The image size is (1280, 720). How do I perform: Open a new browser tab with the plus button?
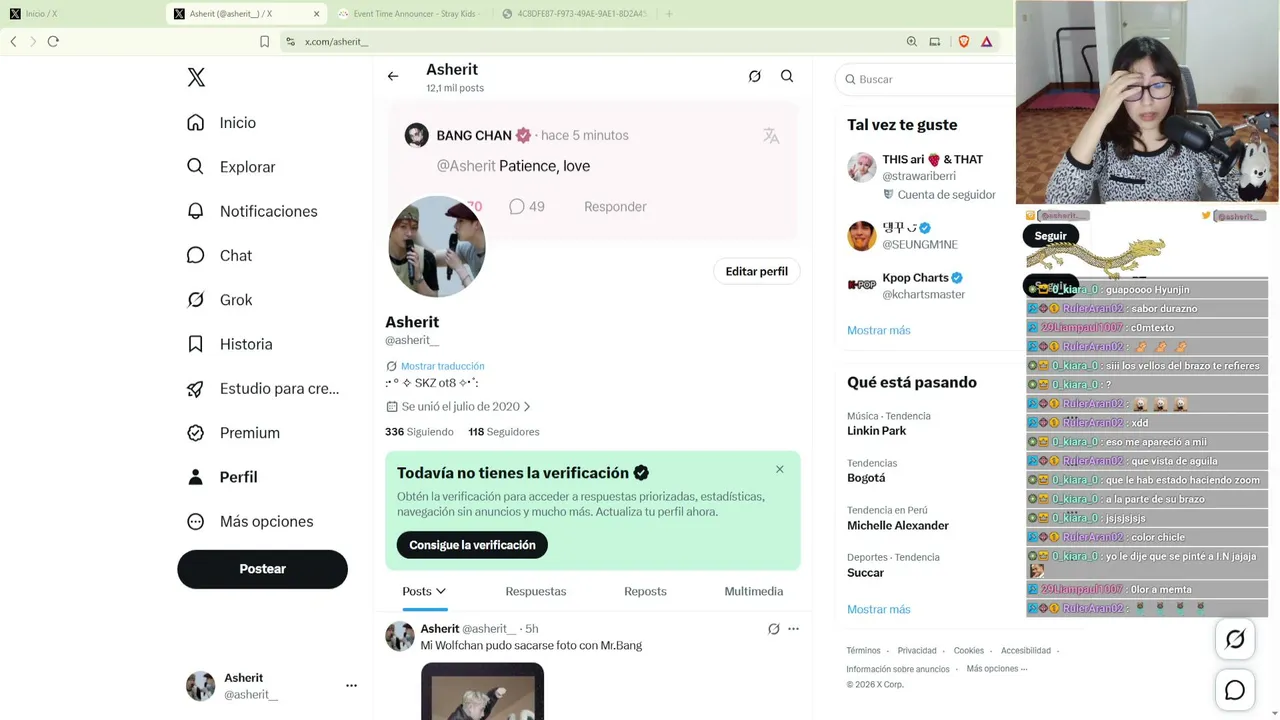(x=669, y=14)
